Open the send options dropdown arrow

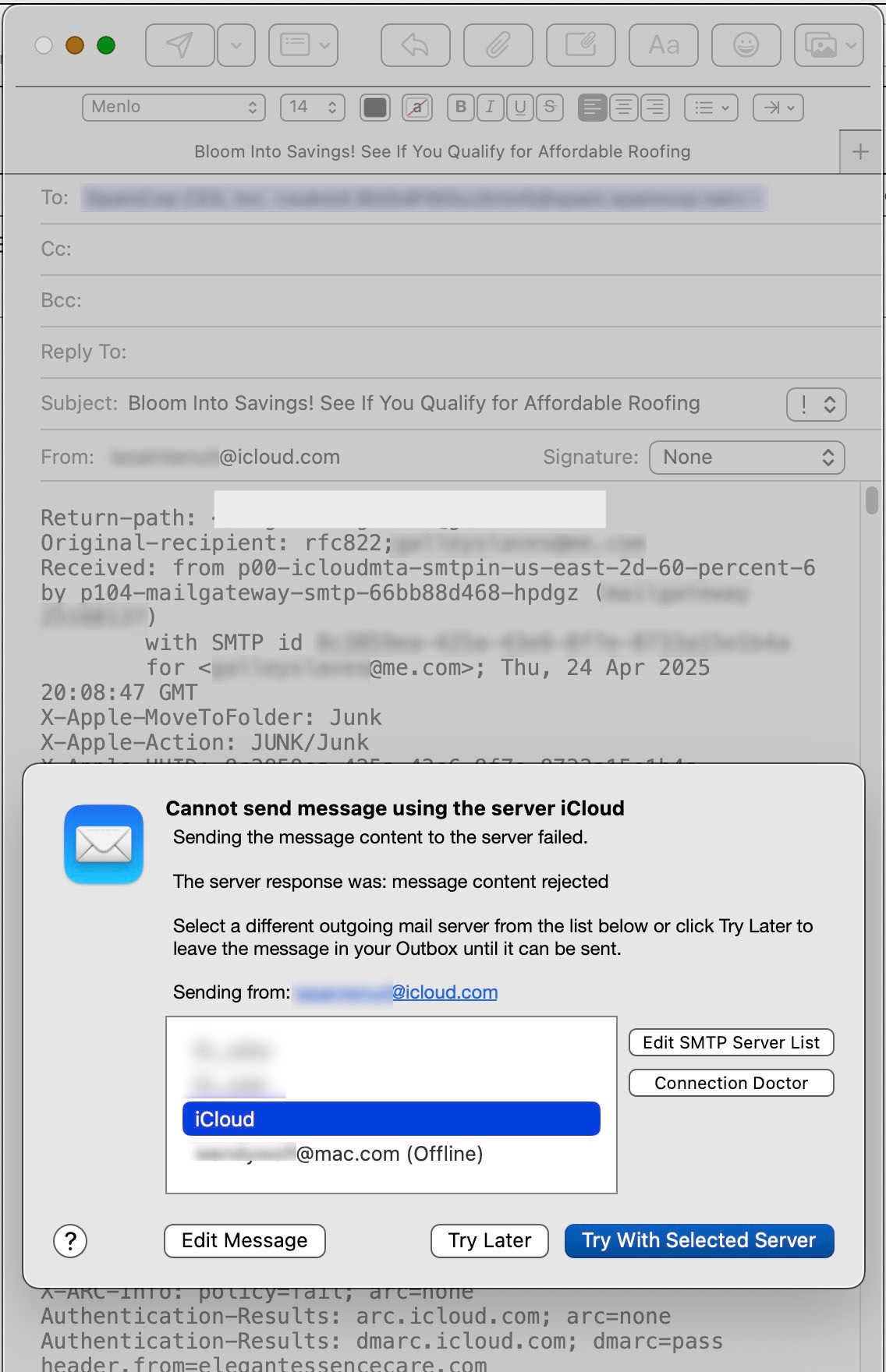pos(236,45)
